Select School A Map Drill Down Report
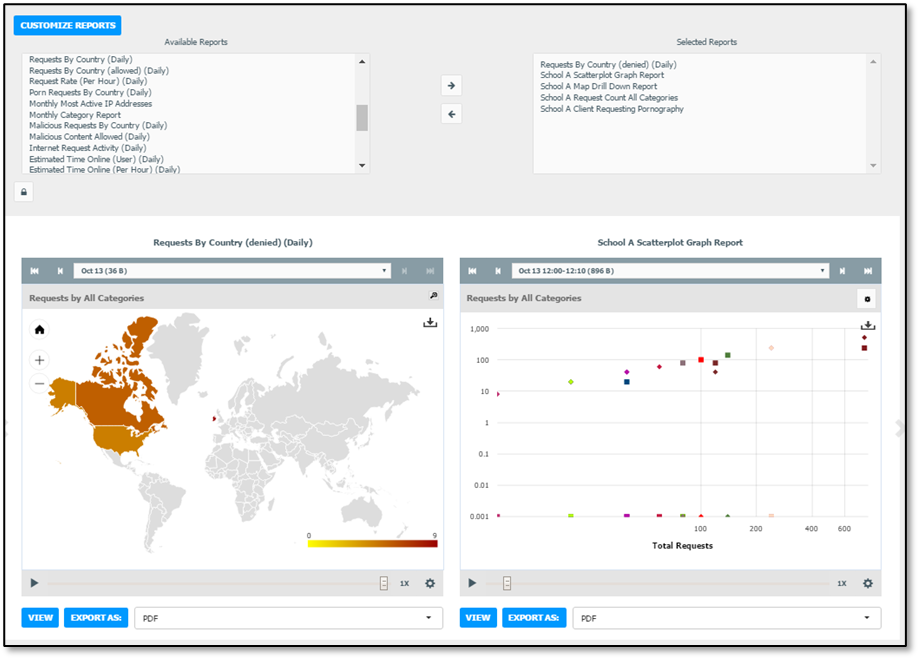Screen dimensions: 920x659 coord(598,86)
